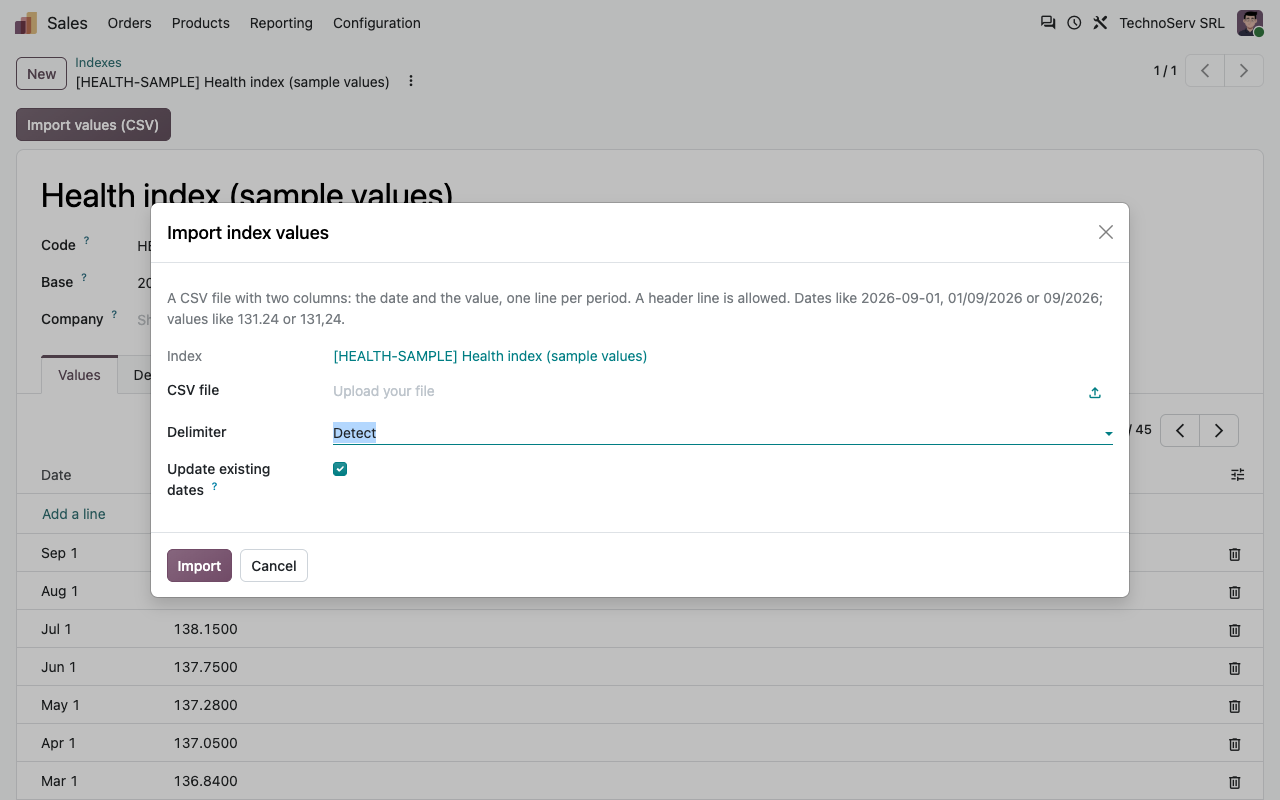1280x800 pixels.
Task: Click the CSV file upload icon
Action: pos(1095,392)
